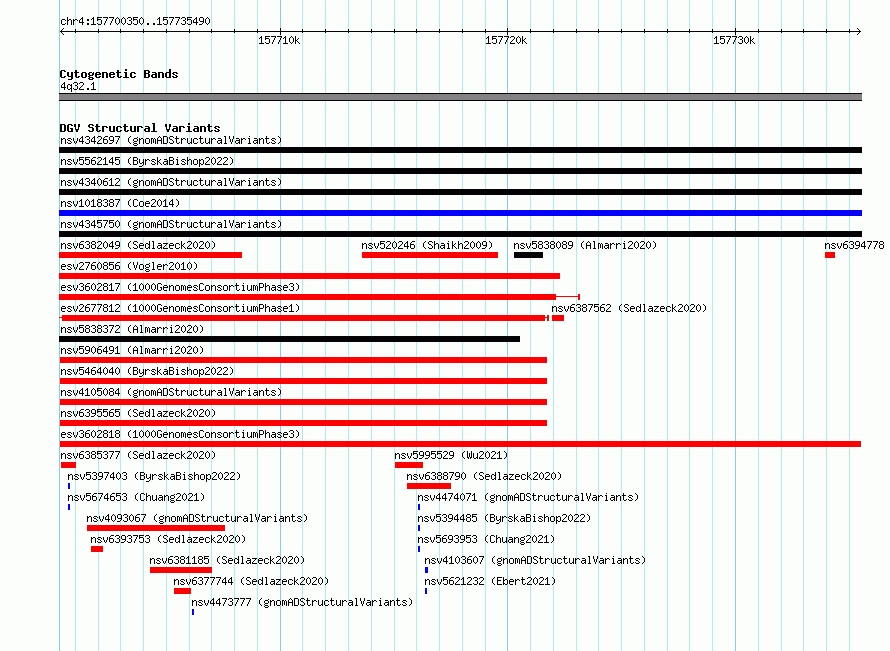Open nsv4473777 gnomADStructuralVariants label

click(x=303, y=602)
